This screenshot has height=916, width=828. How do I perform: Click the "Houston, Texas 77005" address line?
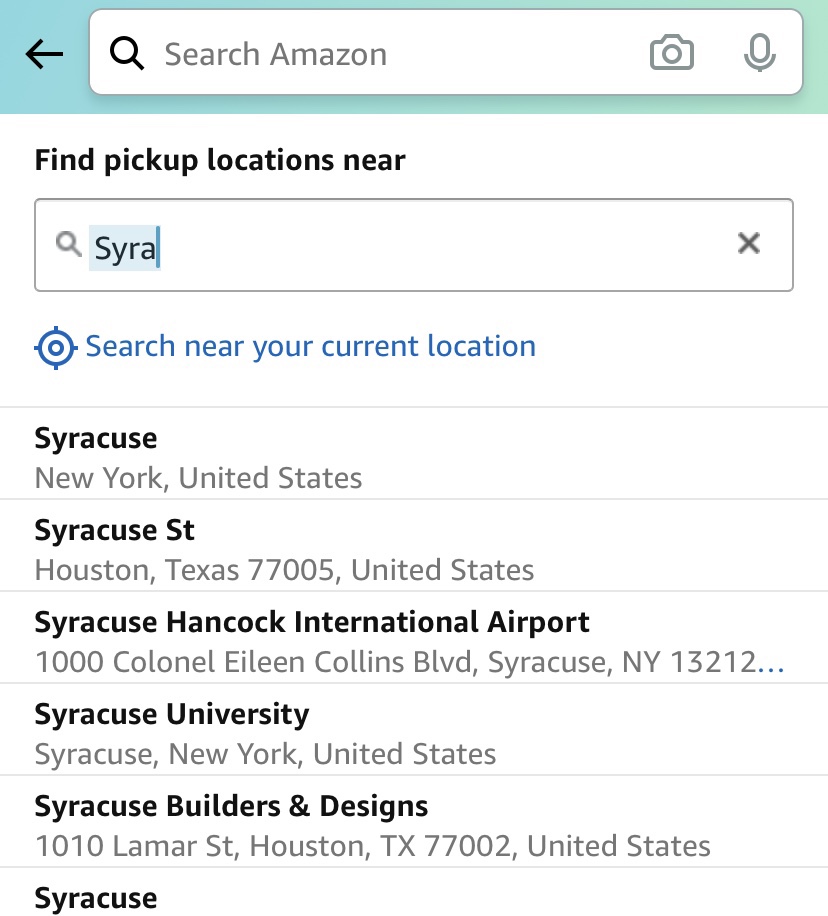(284, 570)
